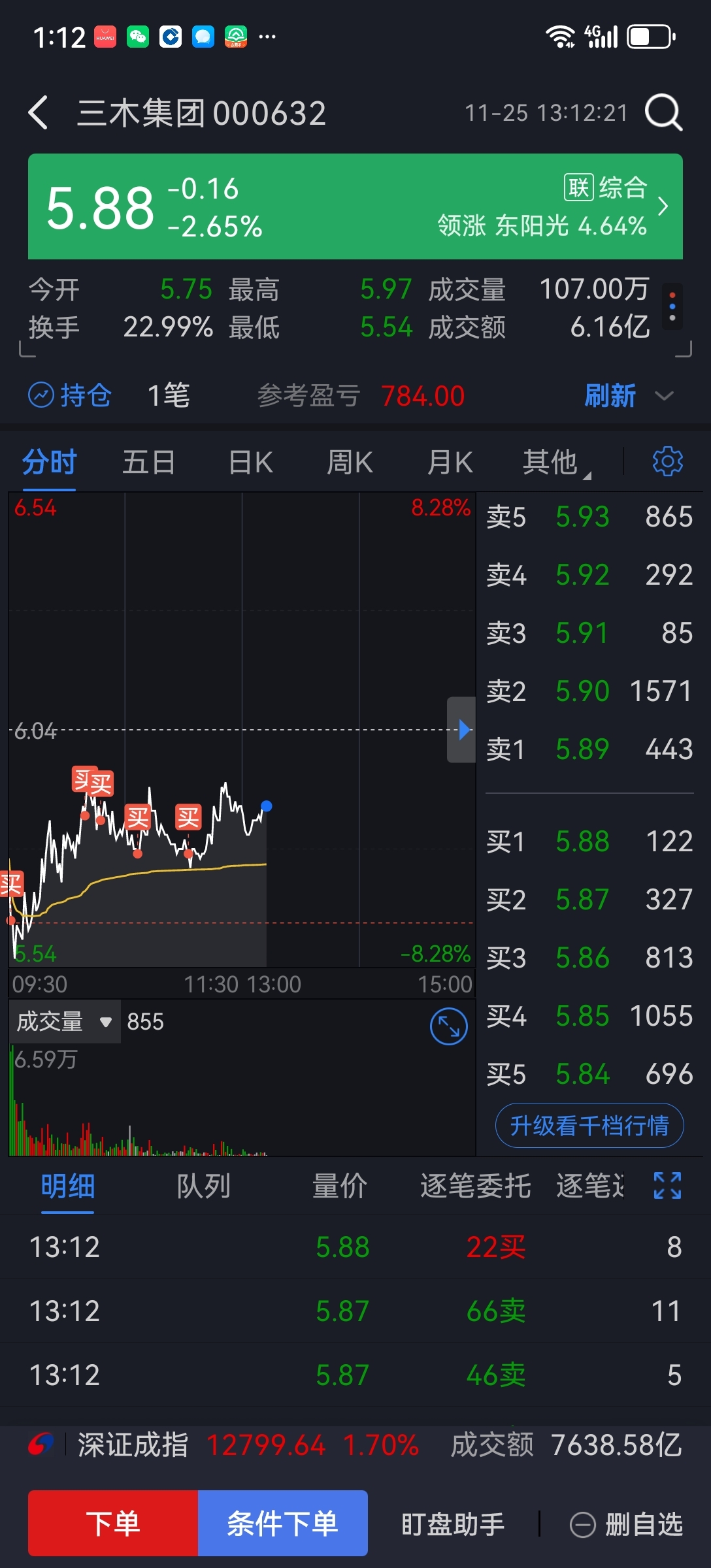Tap the 22买 trade detail row
The width and height of the screenshot is (711, 1568).
(355, 1247)
